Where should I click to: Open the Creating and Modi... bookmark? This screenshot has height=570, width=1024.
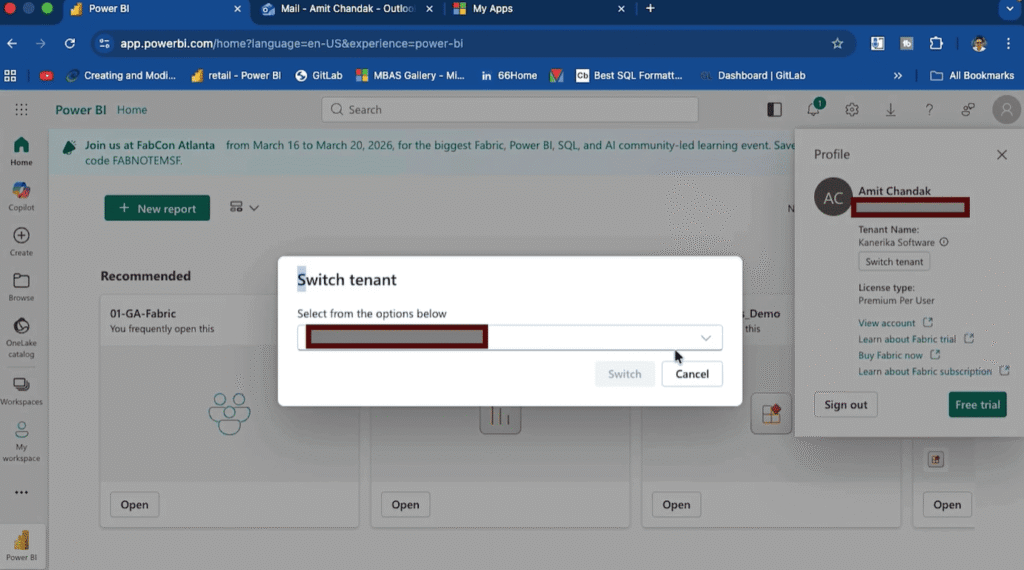(121, 76)
